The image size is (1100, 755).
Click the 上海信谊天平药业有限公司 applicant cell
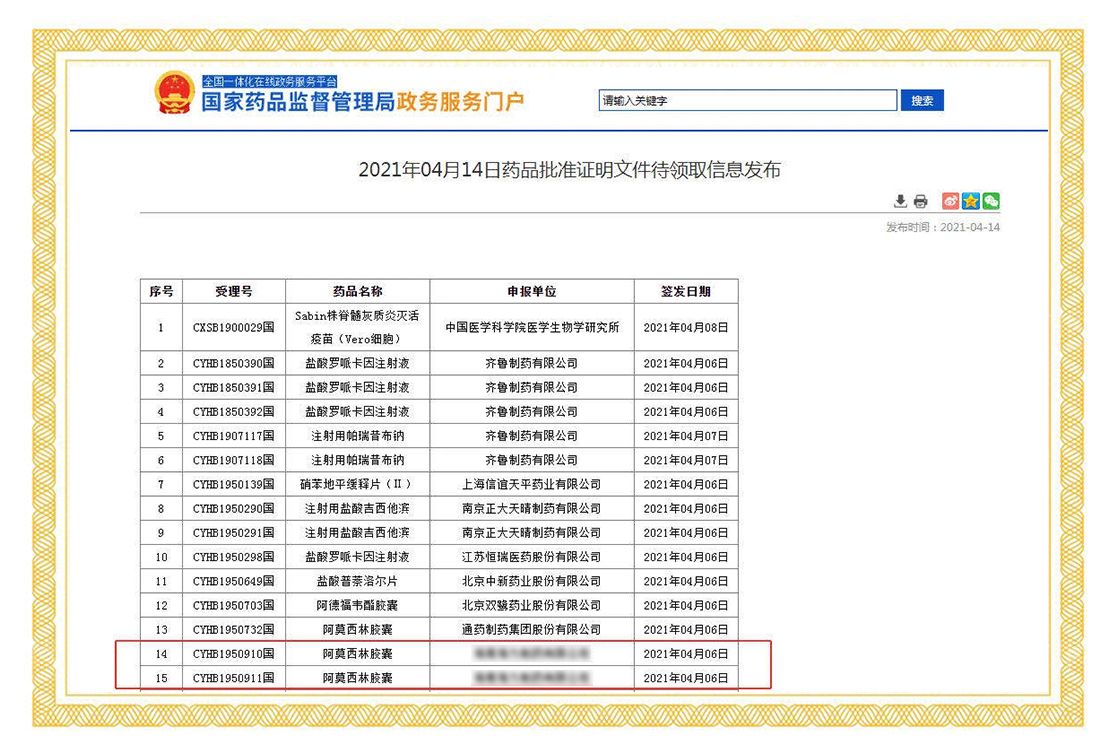coord(531,484)
